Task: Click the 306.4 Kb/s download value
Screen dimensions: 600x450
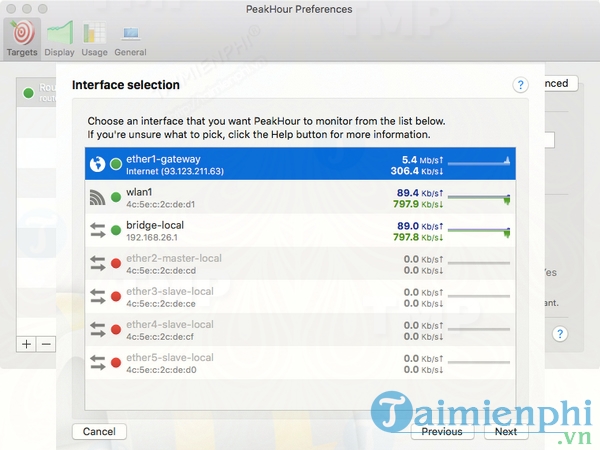Action: click(417, 171)
